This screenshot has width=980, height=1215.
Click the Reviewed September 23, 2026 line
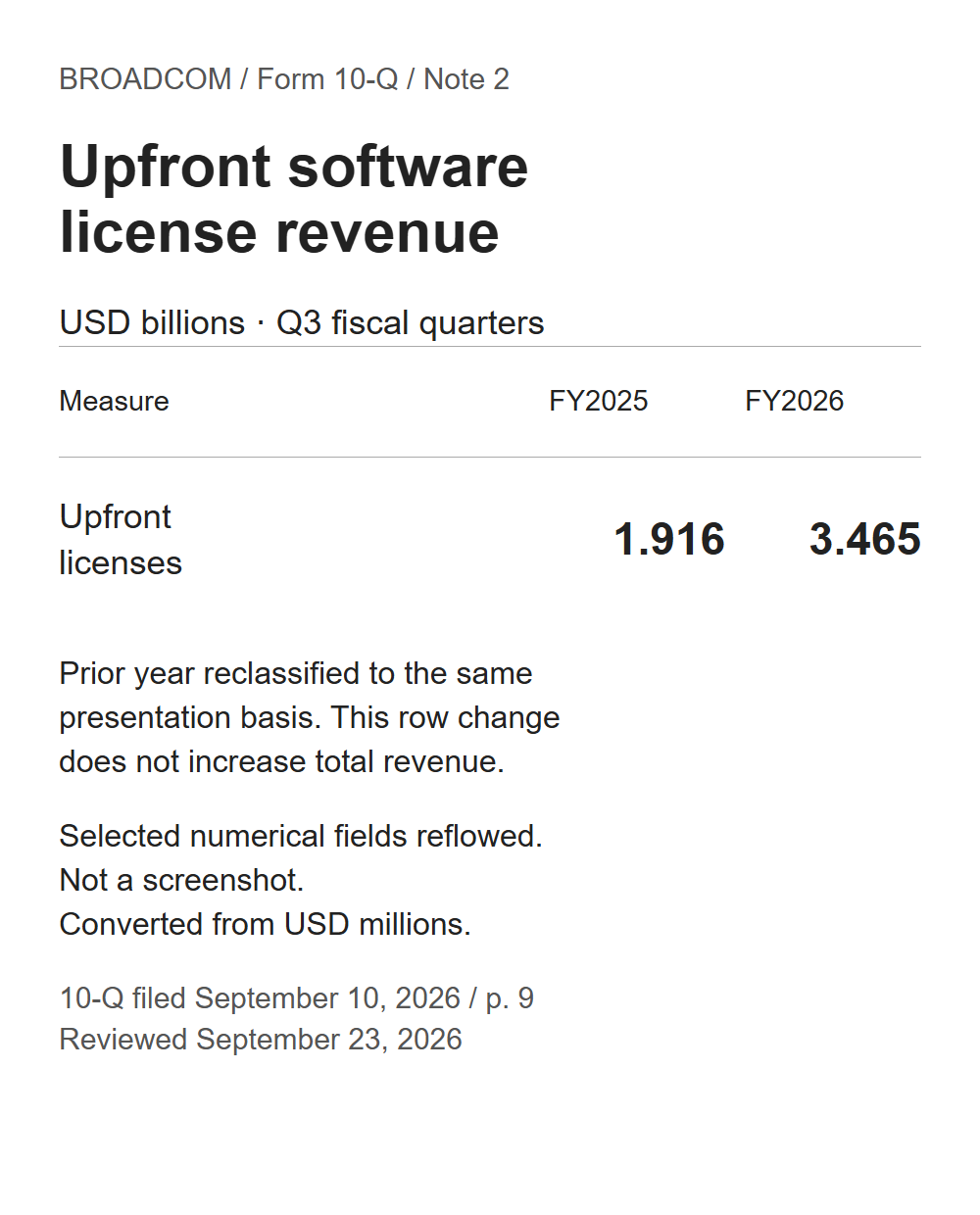coord(261,1039)
